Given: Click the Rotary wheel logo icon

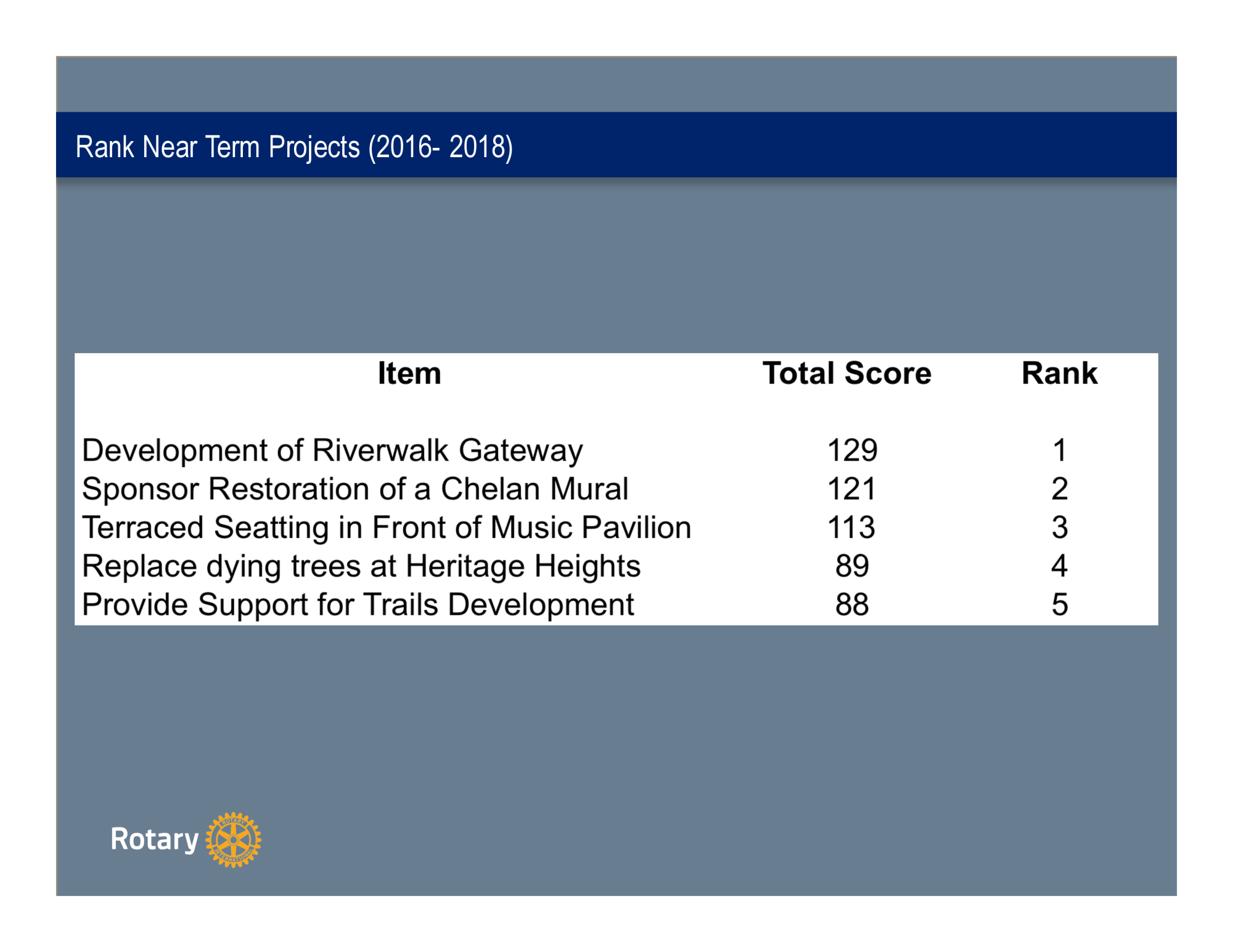Looking at the screenshot, I should [233, 839].
